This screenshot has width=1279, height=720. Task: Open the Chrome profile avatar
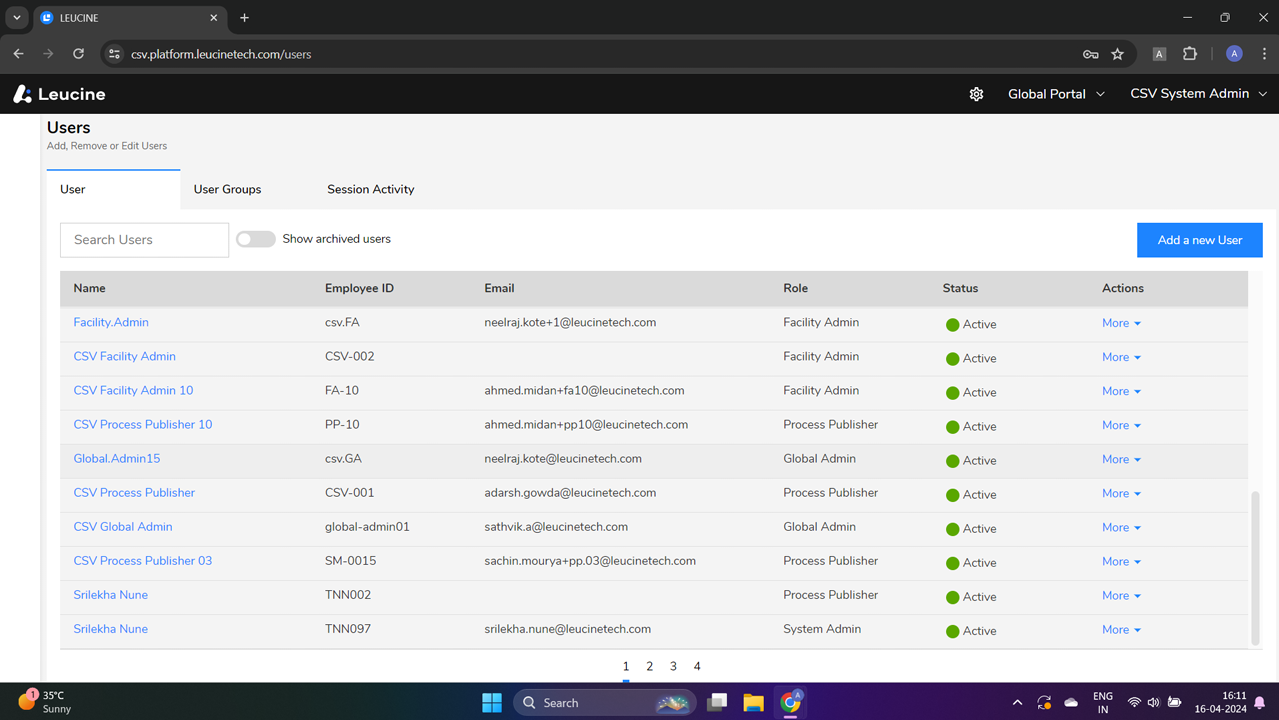click(x=1234, y=54)
